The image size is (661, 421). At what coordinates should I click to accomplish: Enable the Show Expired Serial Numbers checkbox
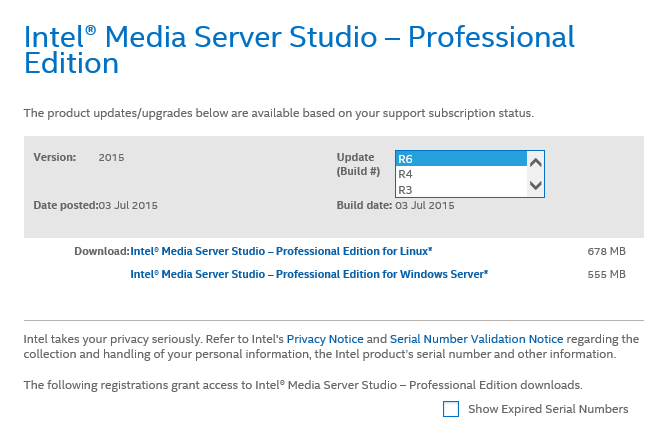pos(451,409)
